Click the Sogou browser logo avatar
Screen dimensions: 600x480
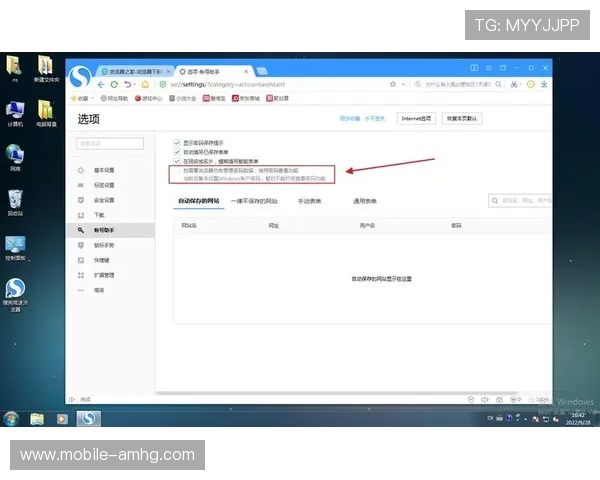pos(80,76)
